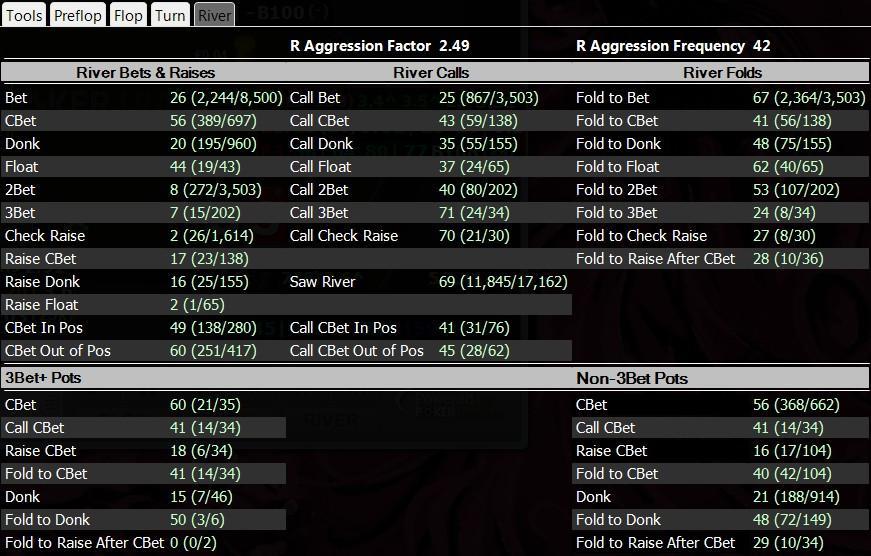Click Call Bet value 25 (867/3,503)
871x556 pixels.
point(488,98)
